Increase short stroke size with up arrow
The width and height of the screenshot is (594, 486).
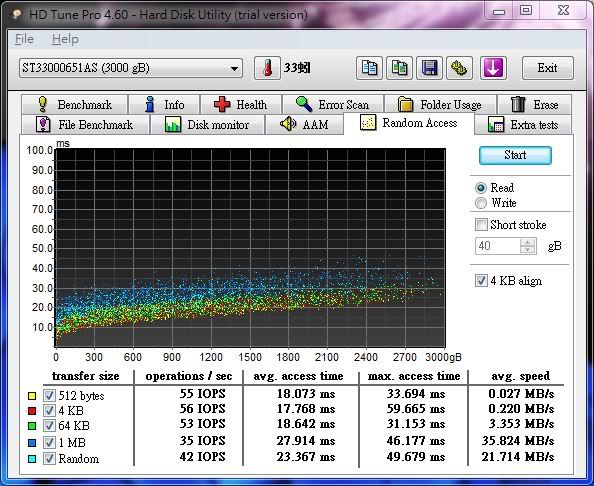528,242
